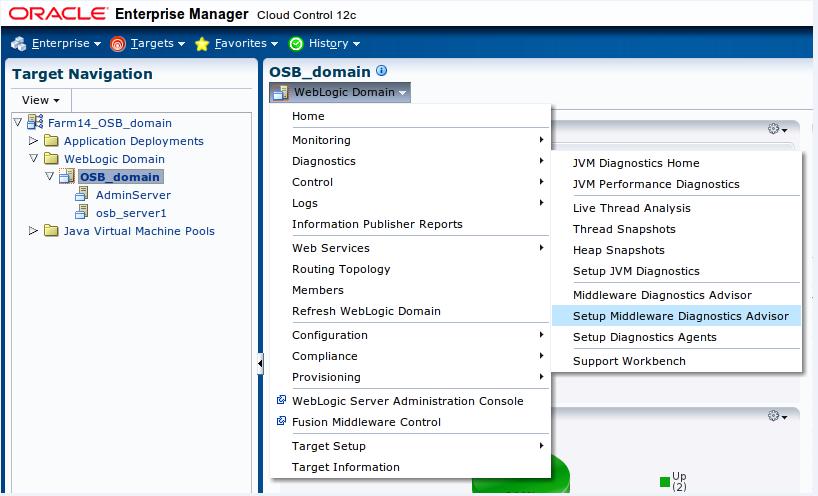Open the Enterprise dropdown menu

coord(66,43)
